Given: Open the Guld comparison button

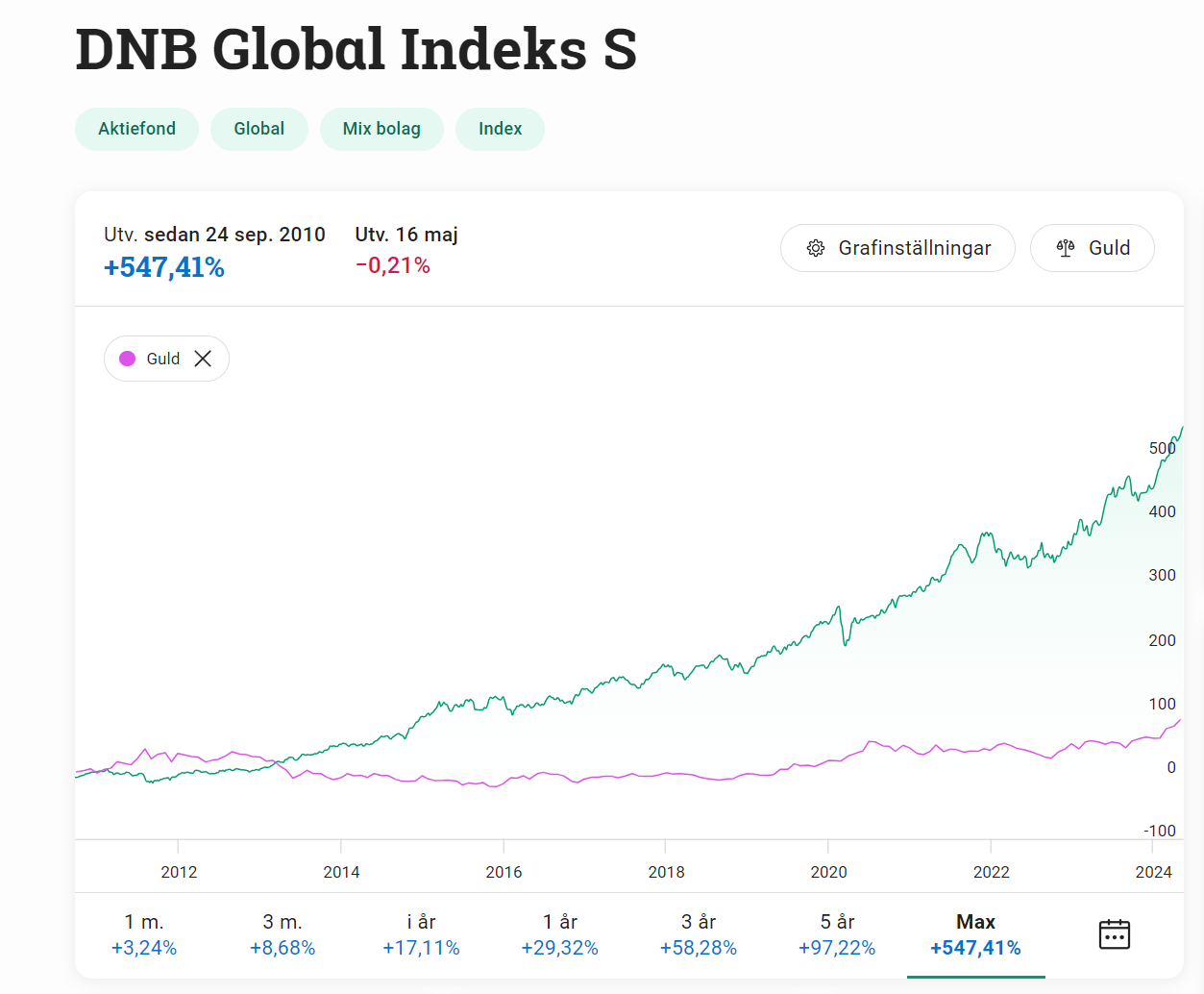Looking at the screenshot, I should coord(1092,248).
